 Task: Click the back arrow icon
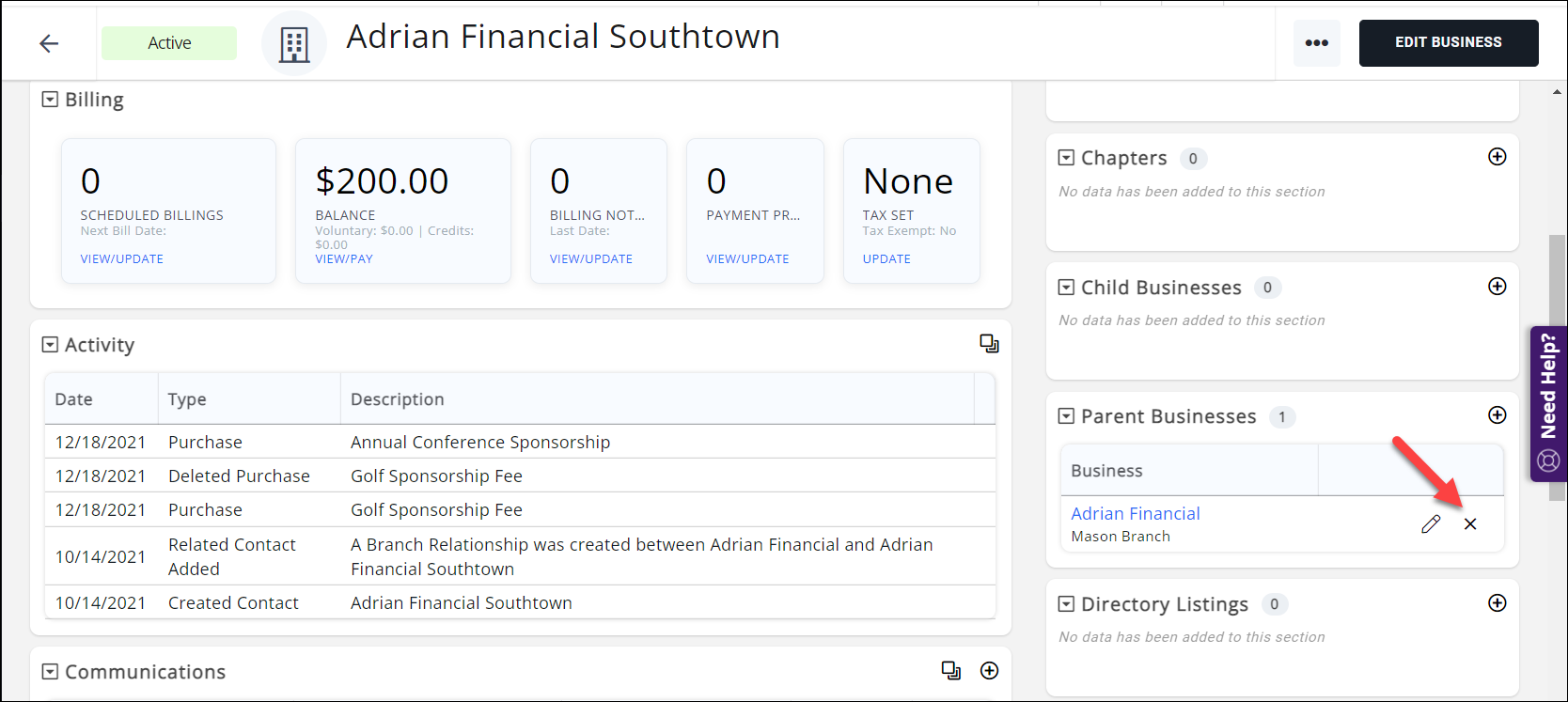pos(49,43)
